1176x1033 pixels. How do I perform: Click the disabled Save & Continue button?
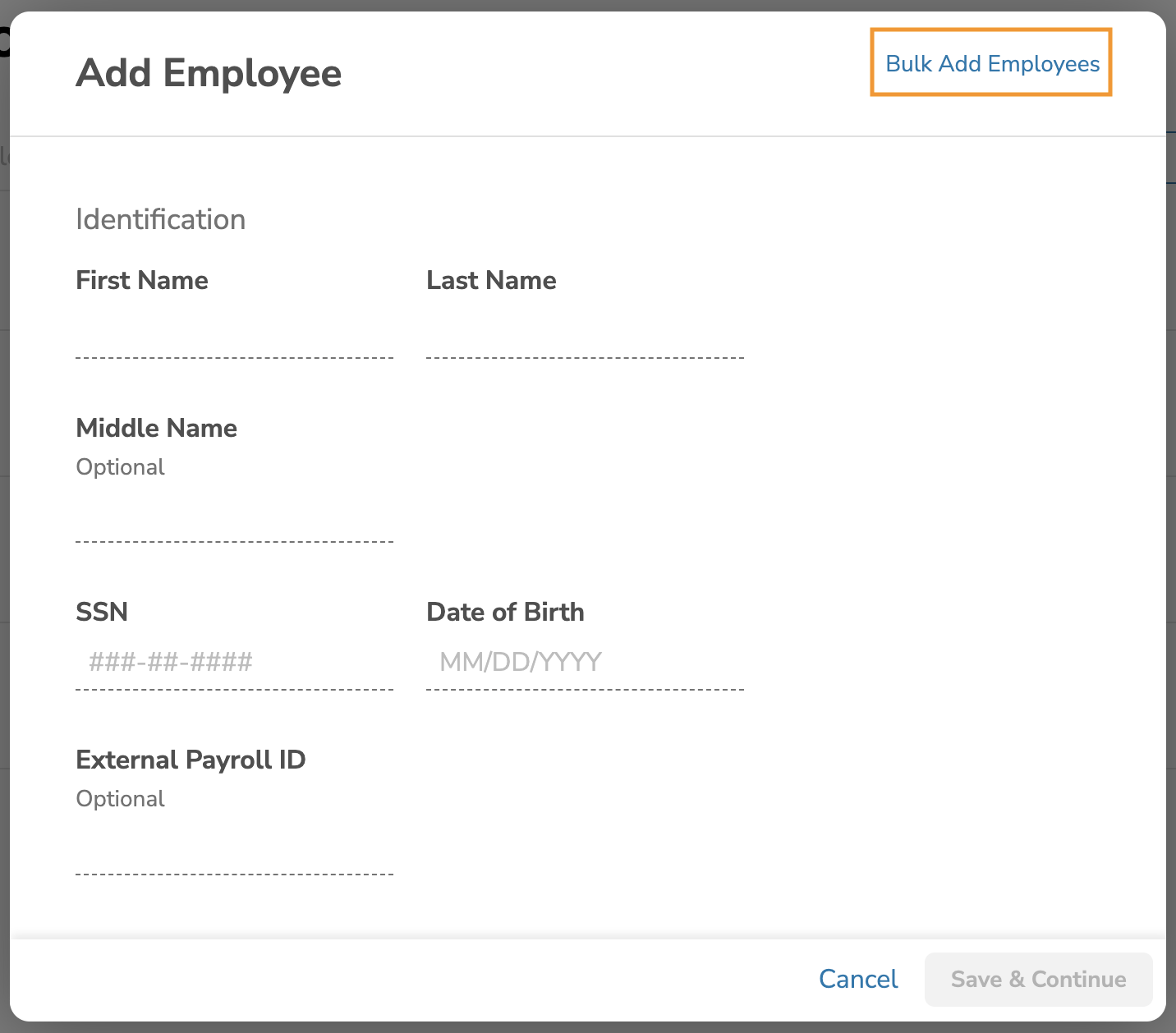click(x=1038, y=979)
